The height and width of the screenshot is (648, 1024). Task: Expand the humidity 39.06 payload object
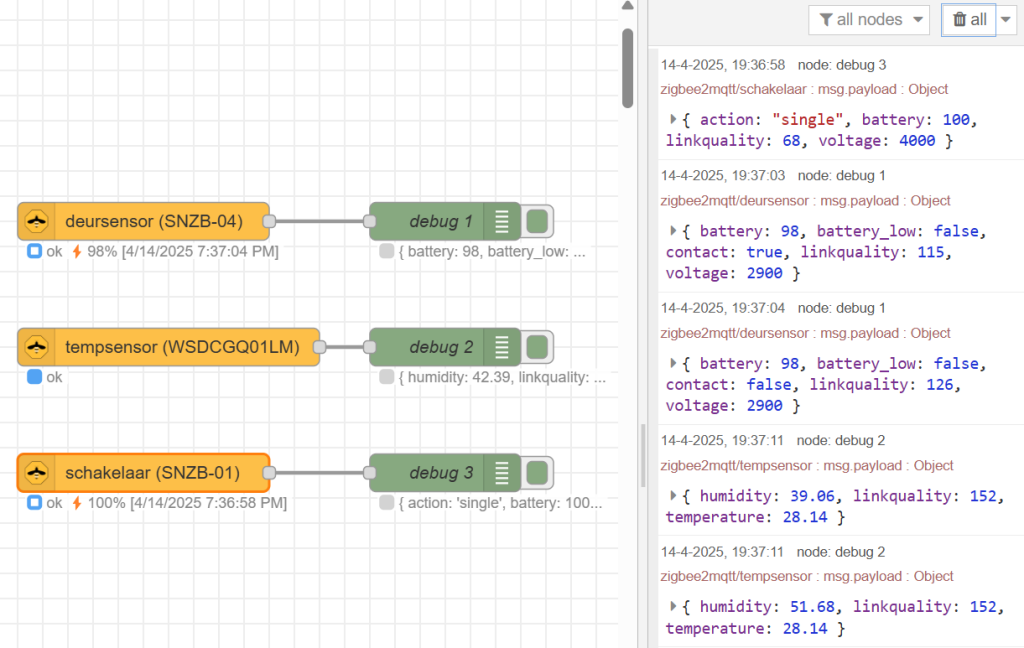(674, 495)
